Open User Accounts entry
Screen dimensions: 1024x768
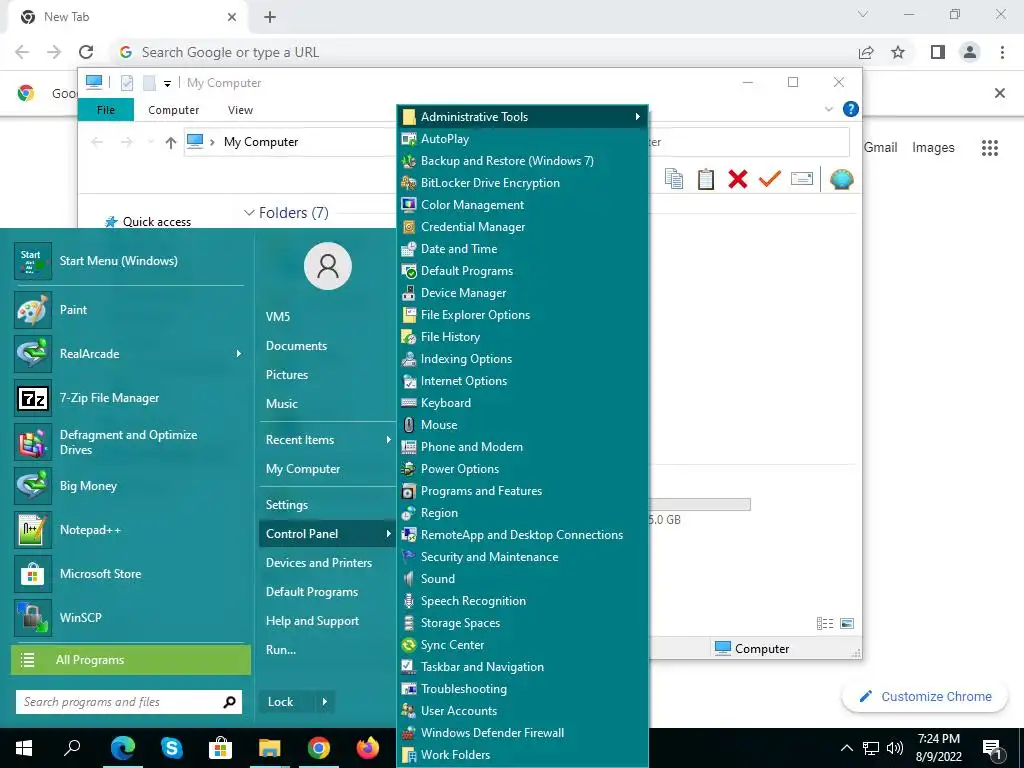tap(522, 711)
